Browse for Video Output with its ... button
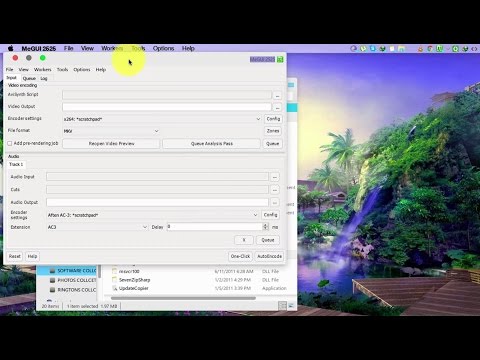This screenshot has height=360, width=480. tap(277, 107)
